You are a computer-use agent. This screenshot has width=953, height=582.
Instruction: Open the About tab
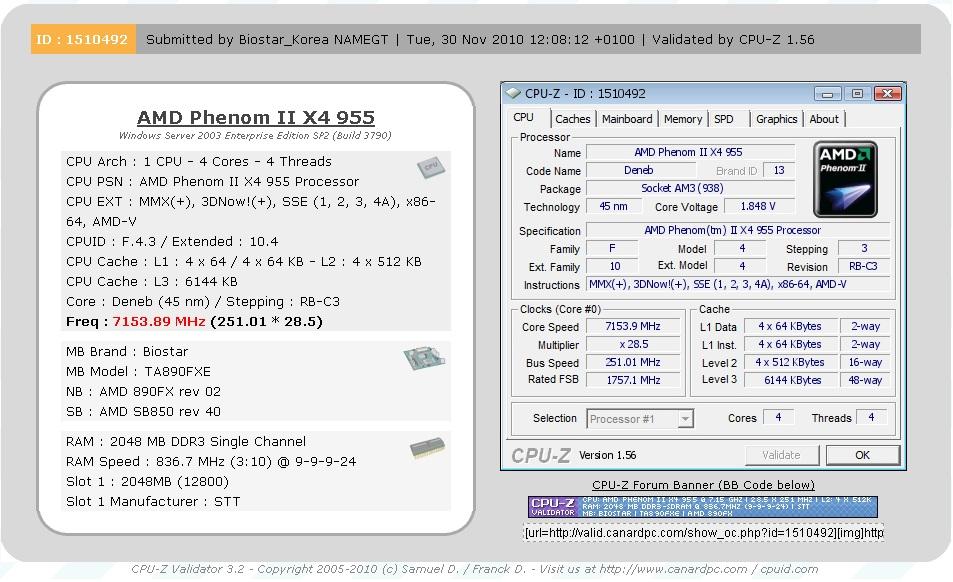824,119
